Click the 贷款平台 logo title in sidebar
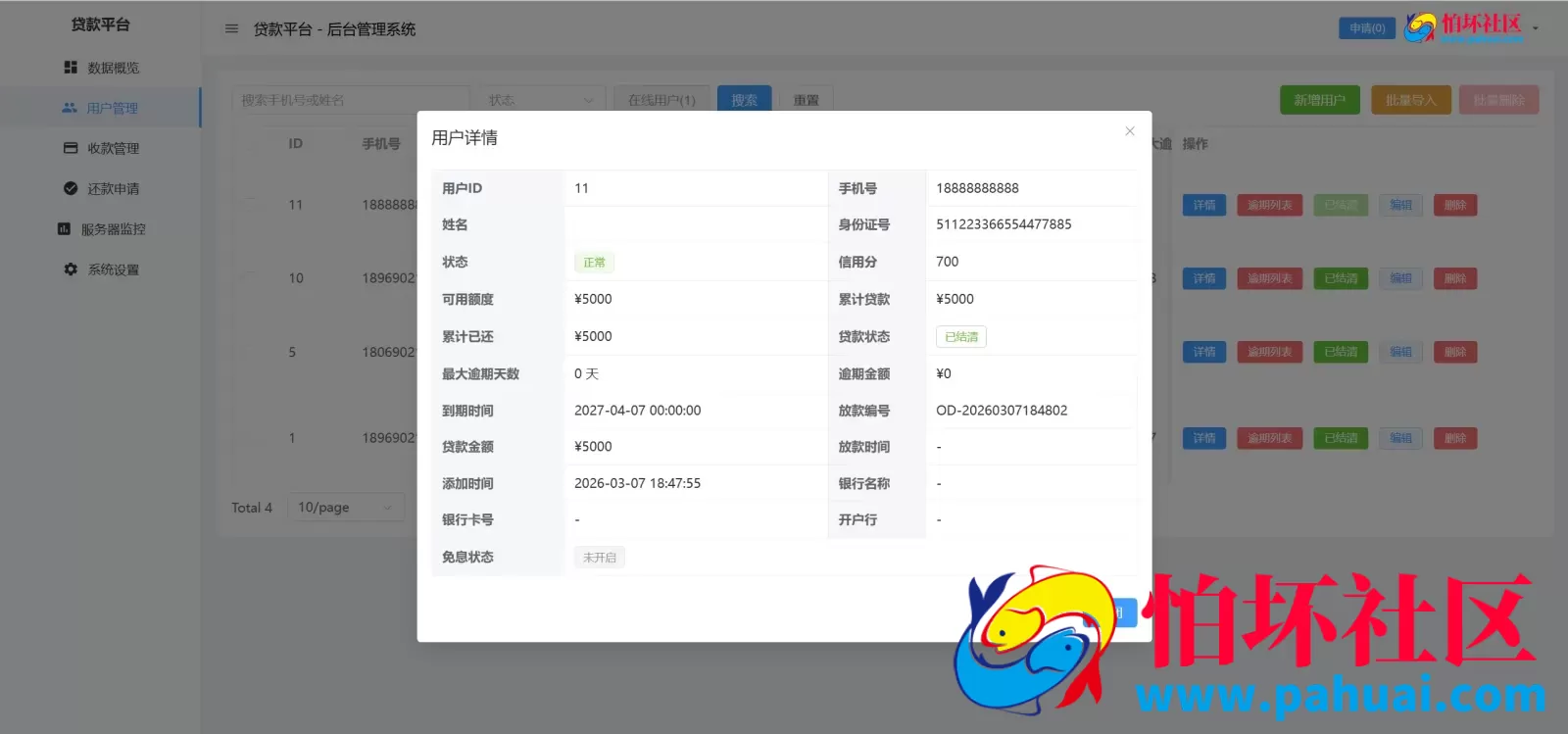Image resolution: width=1568 pixels, height=734 pixels. click(x=100, y=24)
